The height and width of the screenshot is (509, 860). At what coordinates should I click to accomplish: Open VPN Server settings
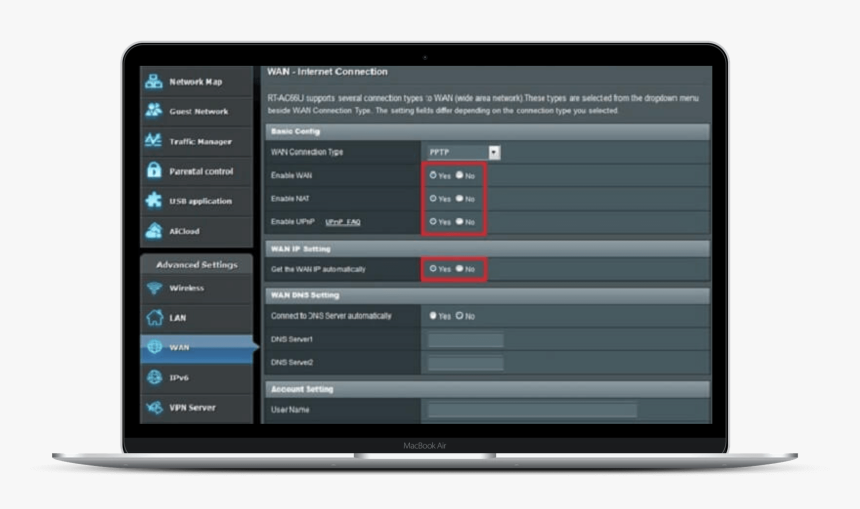point(196,408)
